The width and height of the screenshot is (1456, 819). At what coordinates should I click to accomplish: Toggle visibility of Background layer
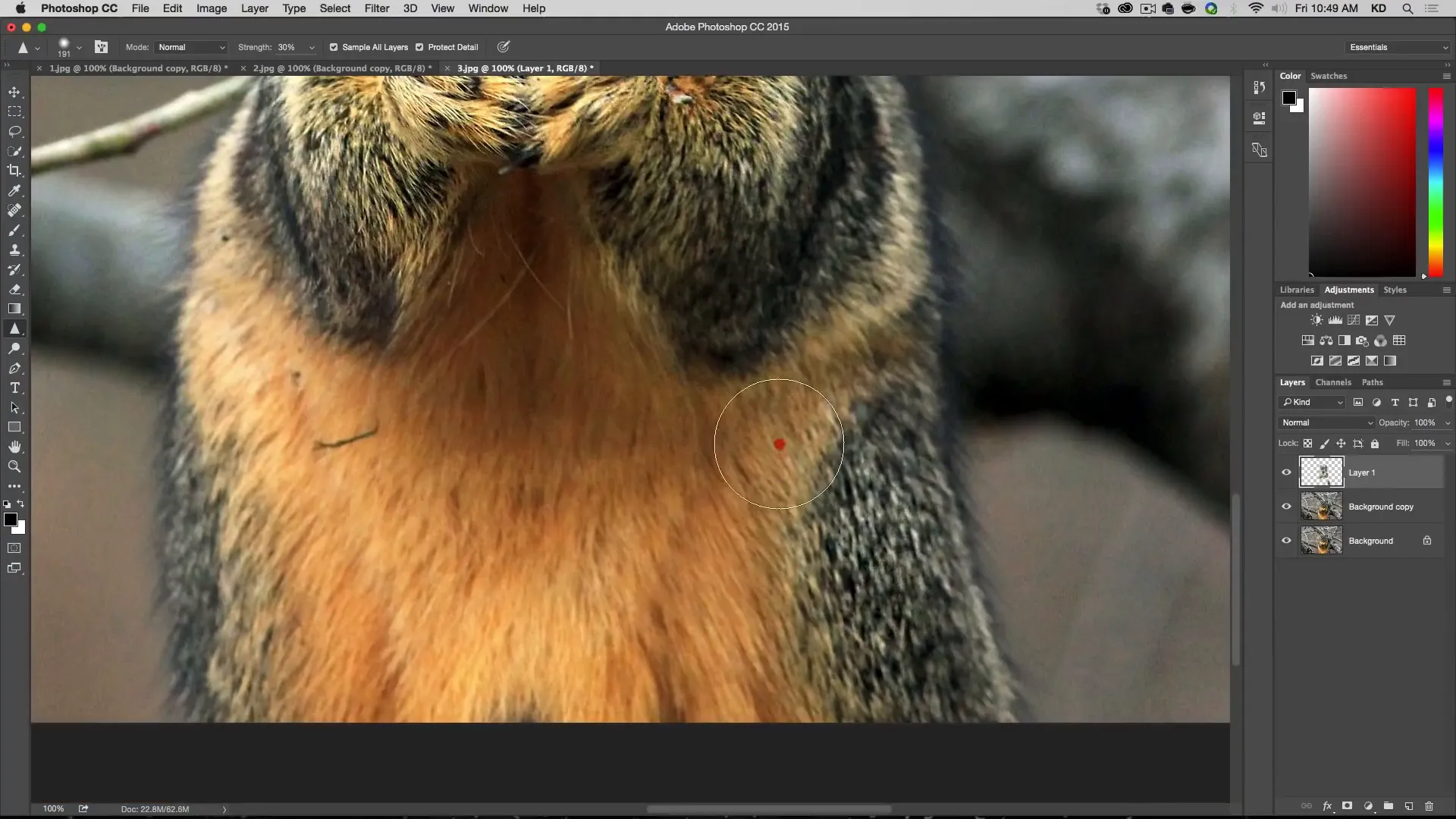pos(1287,540)
